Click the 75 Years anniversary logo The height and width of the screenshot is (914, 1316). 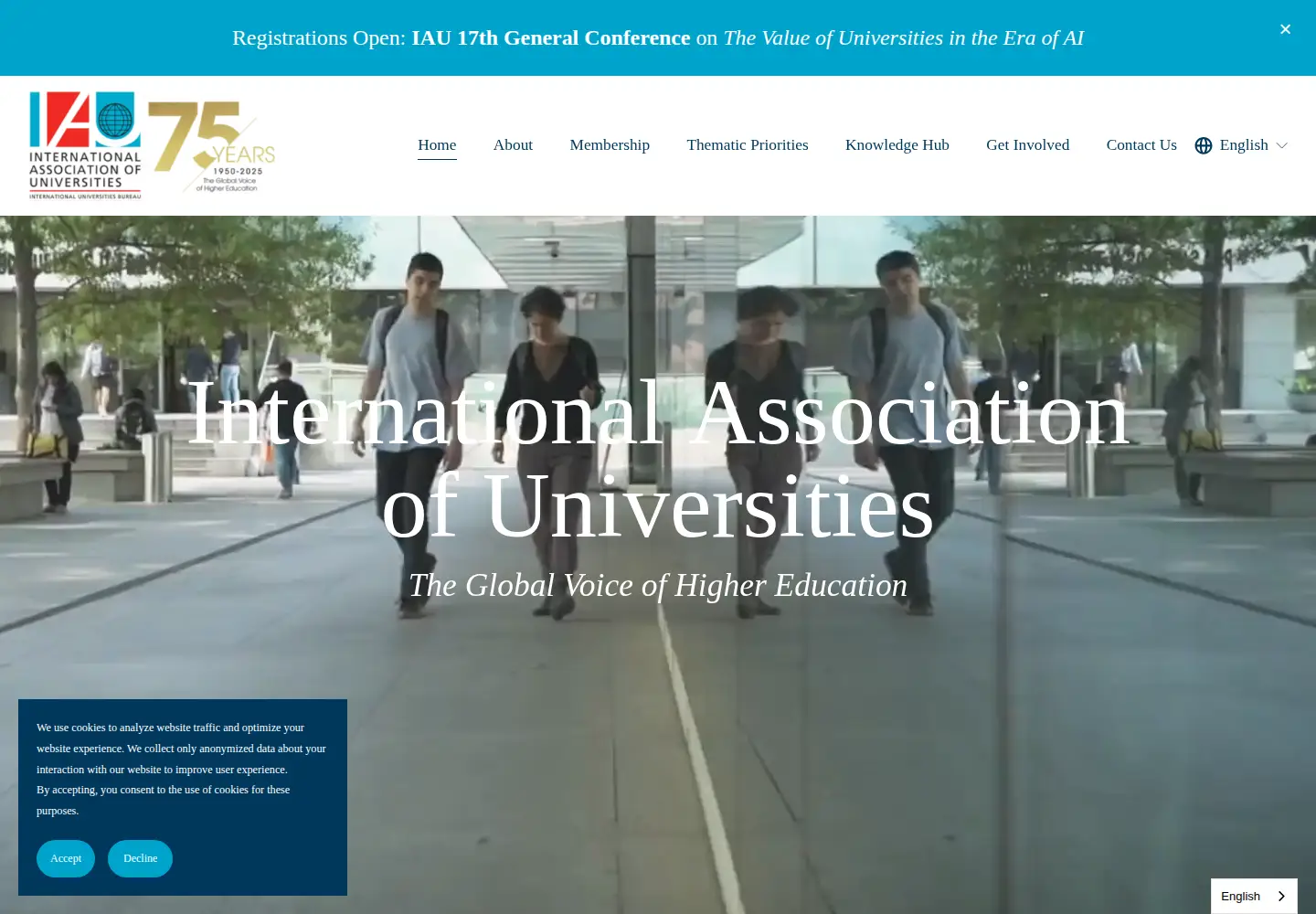(x=212, y=146)
